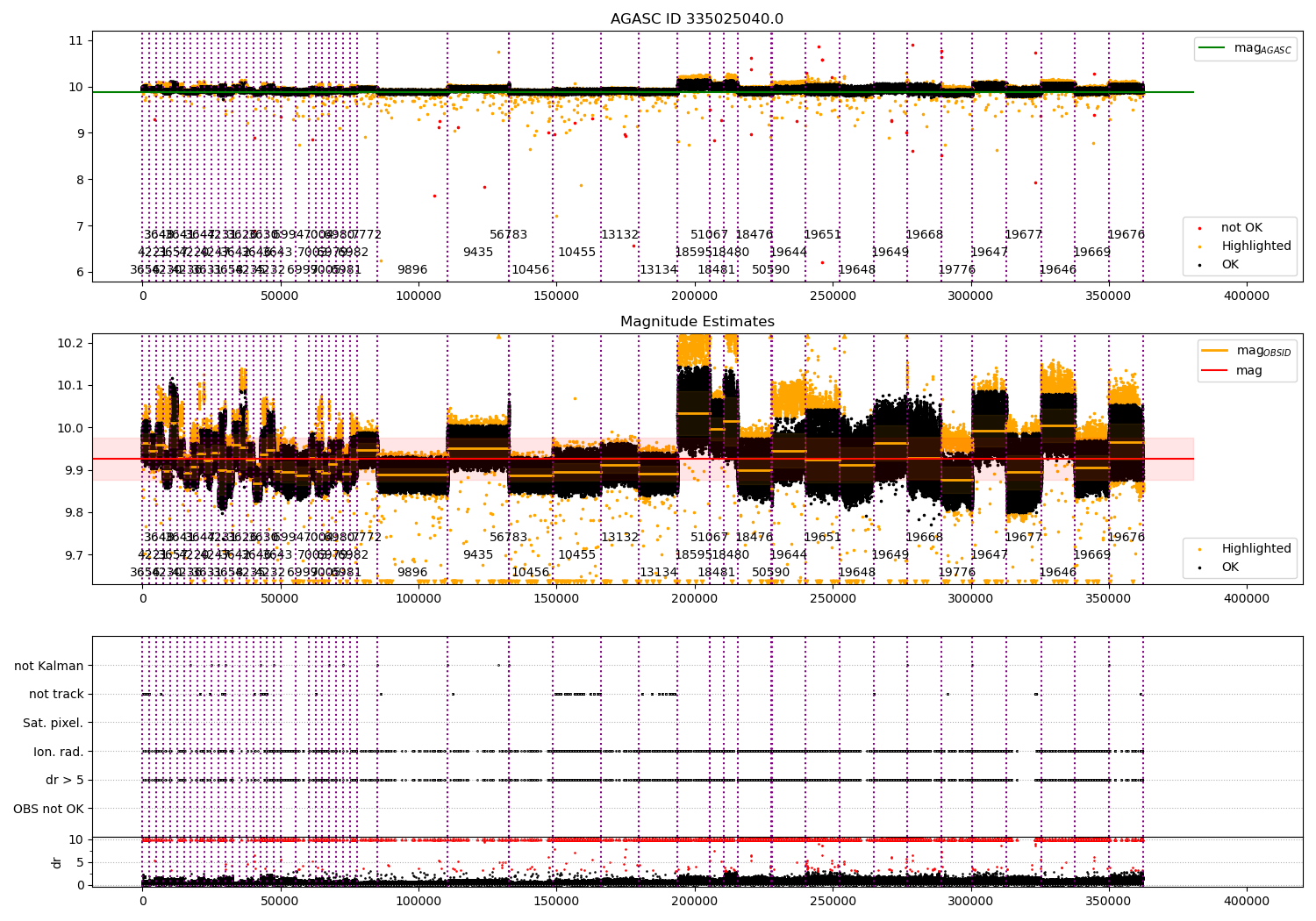Click obsid label 19668 in the top plot

pyautogui.click(x=925, y=235)
